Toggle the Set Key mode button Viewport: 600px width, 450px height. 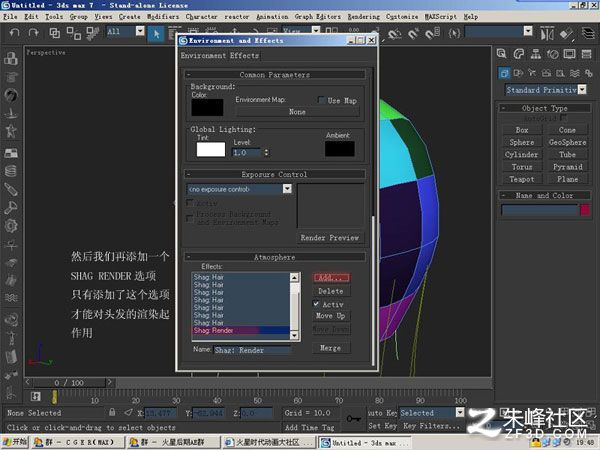(382, 426)
